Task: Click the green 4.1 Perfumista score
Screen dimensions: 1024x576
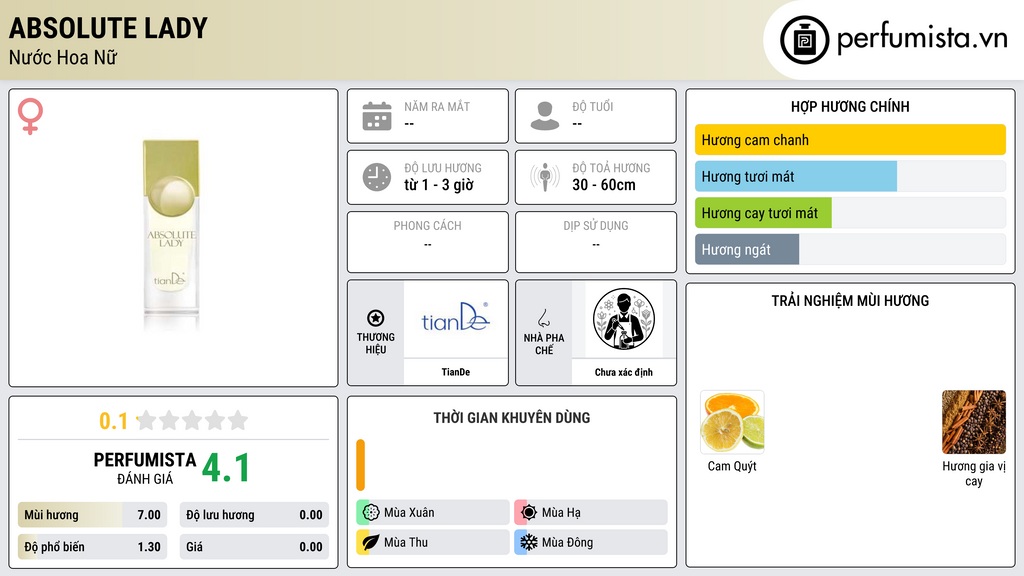Action: pos(226,468)
